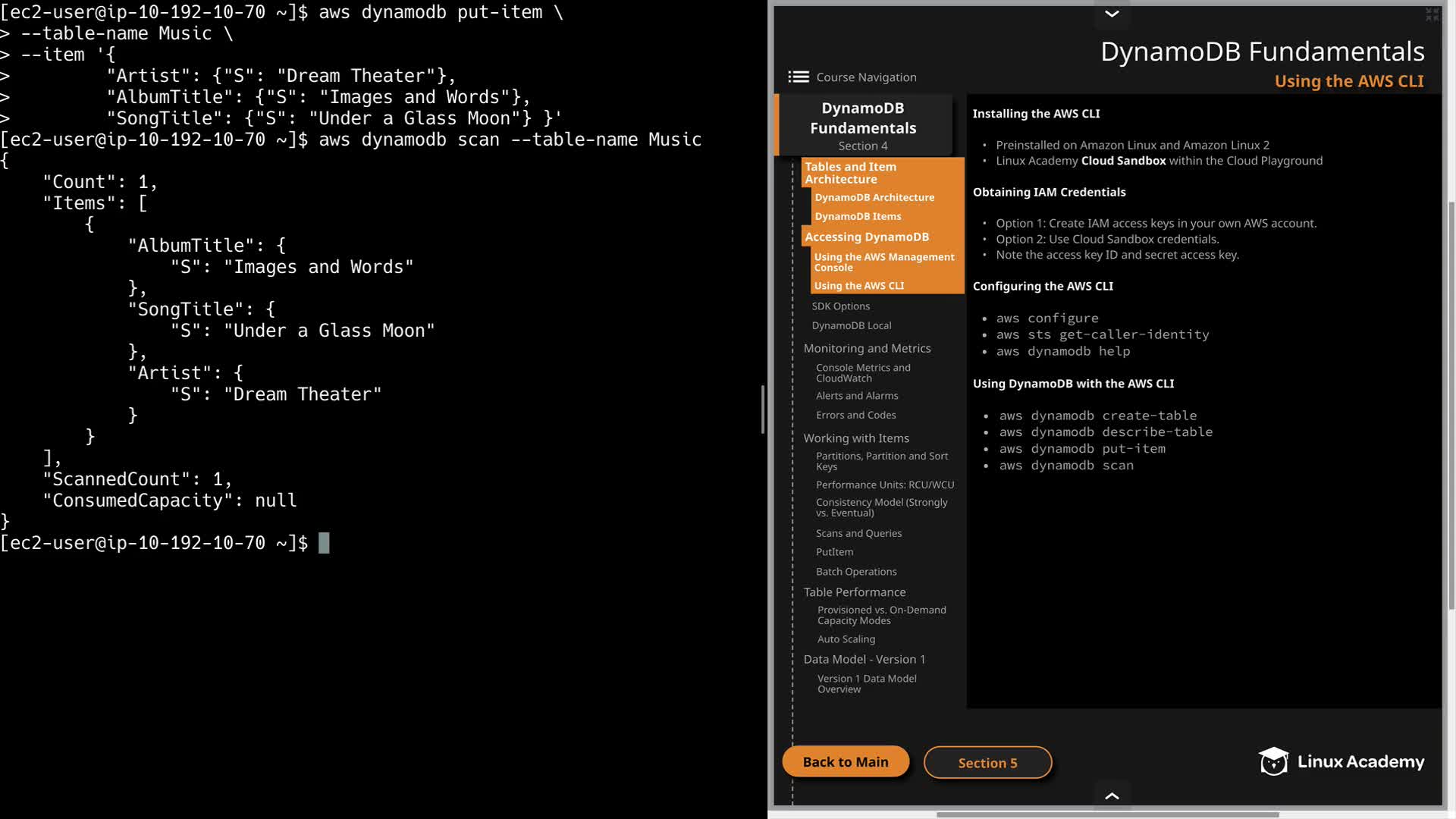Click the Back to Main button
This screenshot has width=1456, height=819.
click(845, 762)
